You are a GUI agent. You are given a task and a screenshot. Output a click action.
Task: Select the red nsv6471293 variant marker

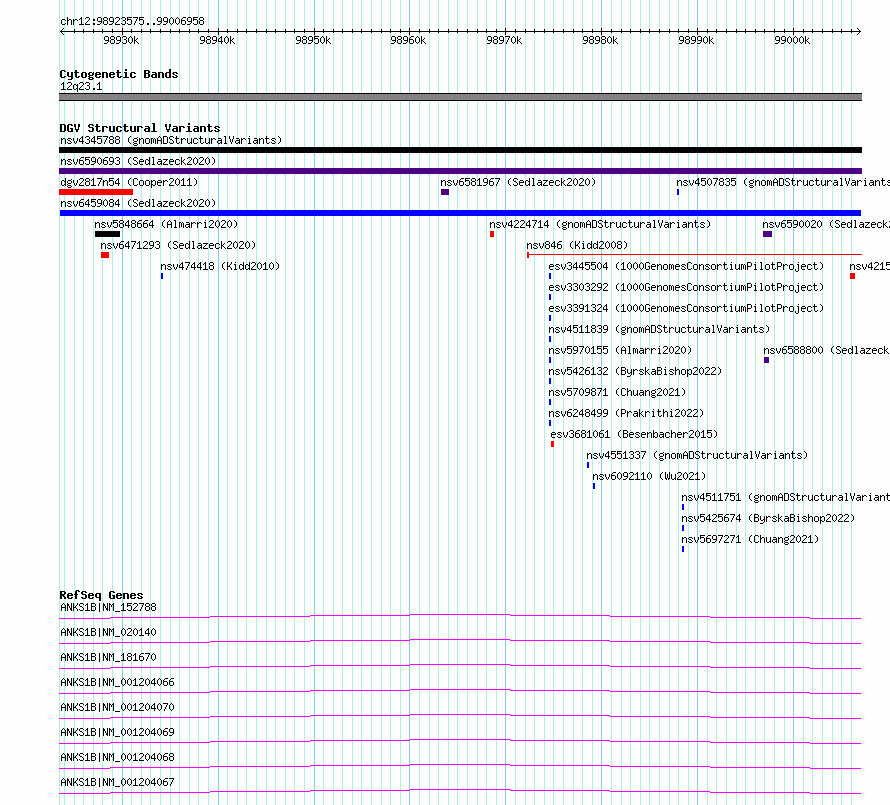tap(105, 255)
